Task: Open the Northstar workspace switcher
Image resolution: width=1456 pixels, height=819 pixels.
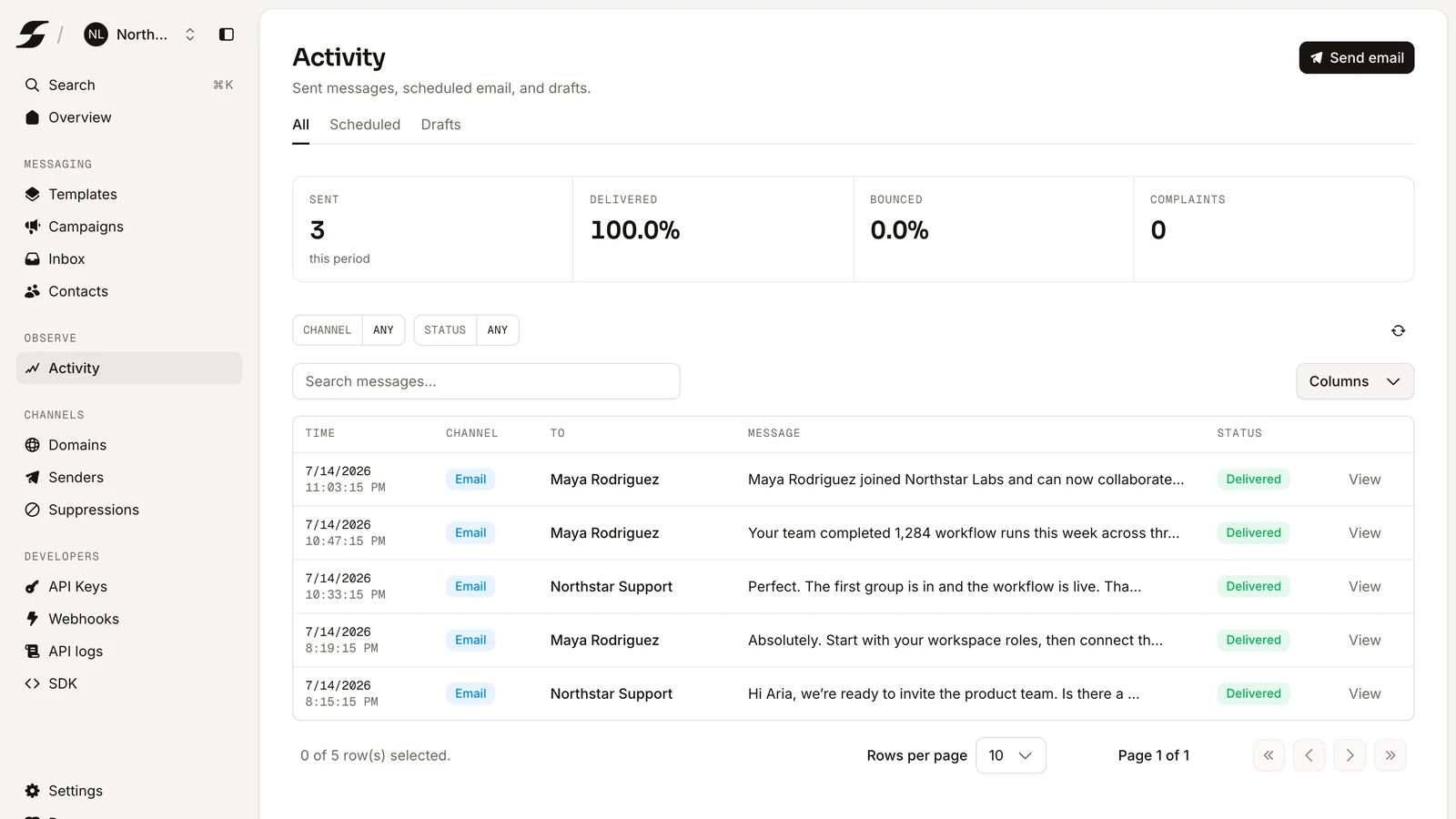Action: click(140, 35)
